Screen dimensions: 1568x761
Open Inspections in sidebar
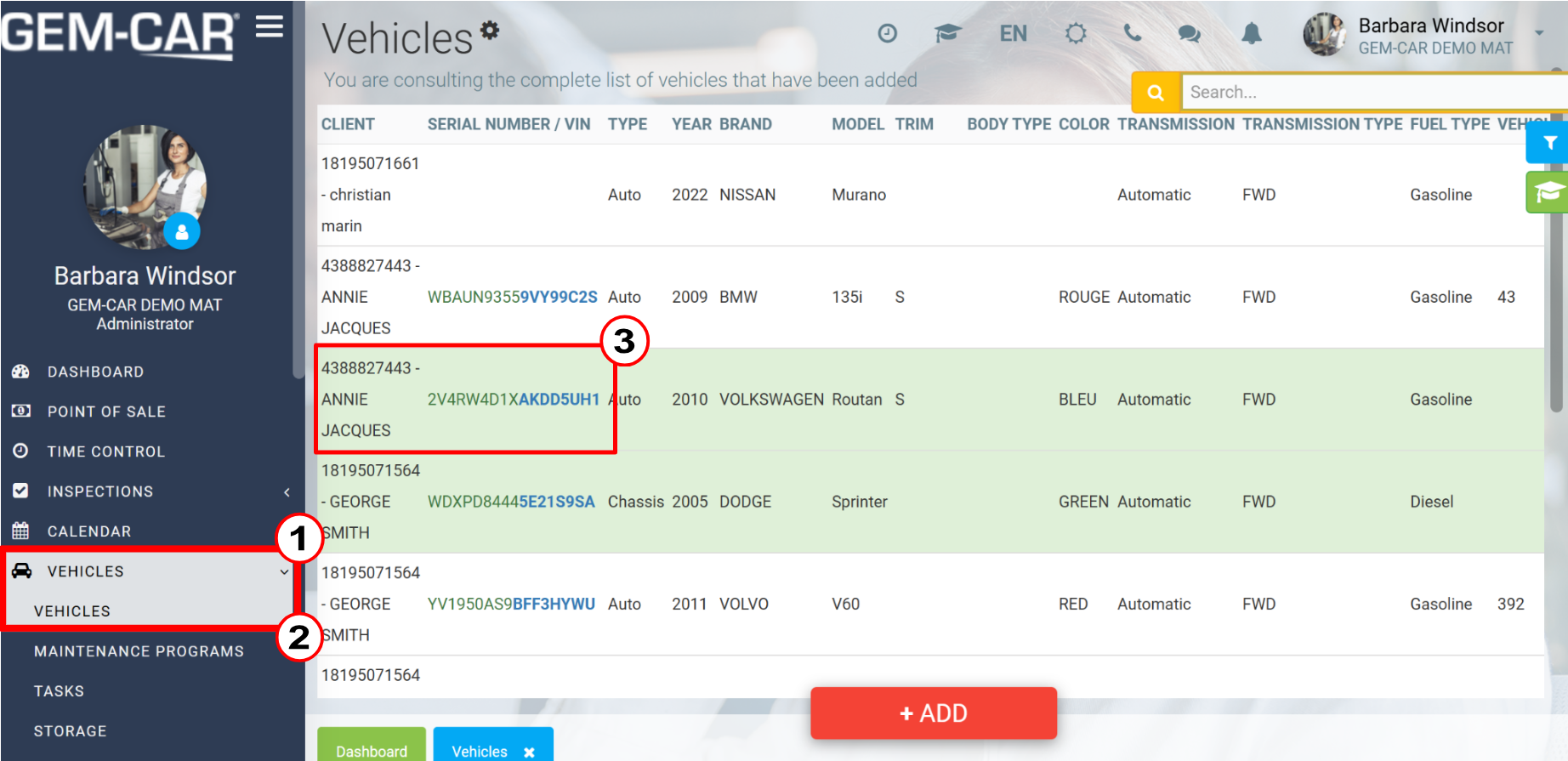point(100,491)
